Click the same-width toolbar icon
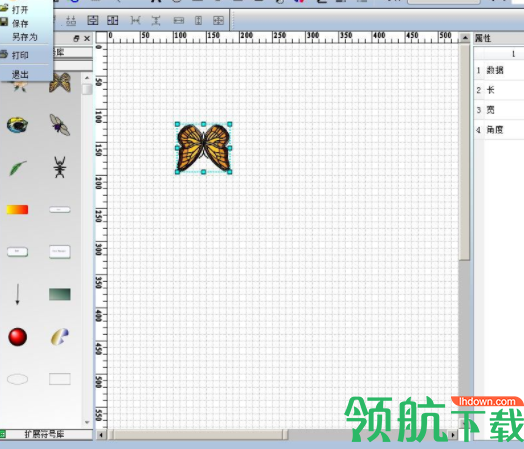Viewport: 524px width, 449px height. point(179,21)
